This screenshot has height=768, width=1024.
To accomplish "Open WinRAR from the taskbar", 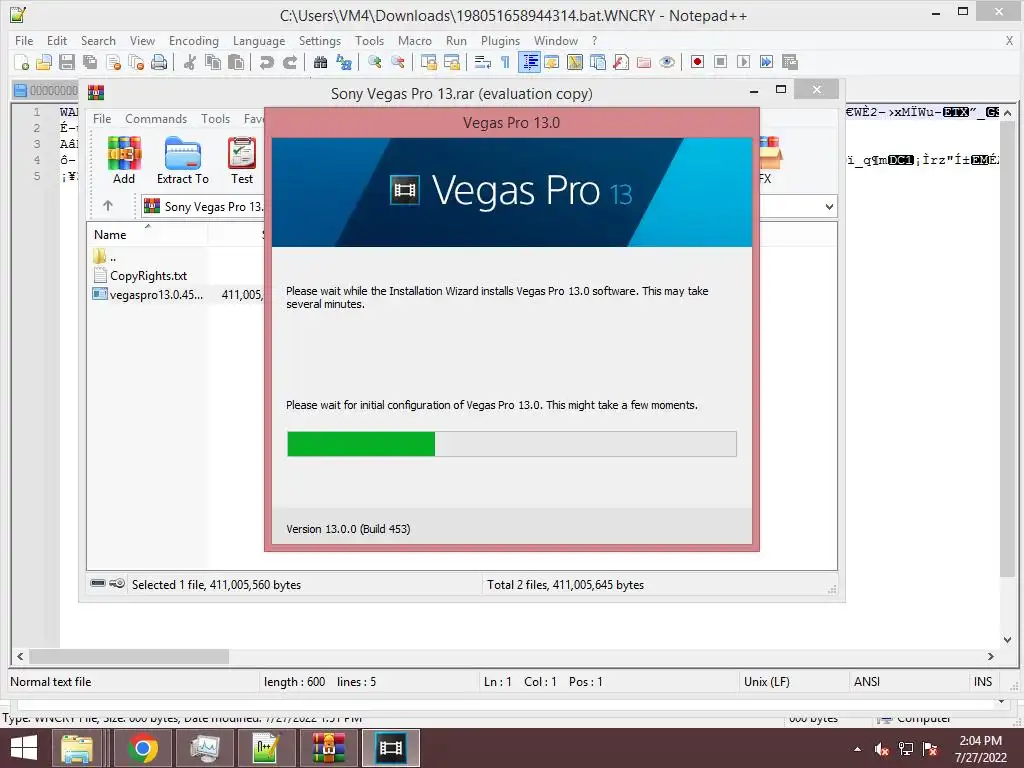I will tap(328, 748).
